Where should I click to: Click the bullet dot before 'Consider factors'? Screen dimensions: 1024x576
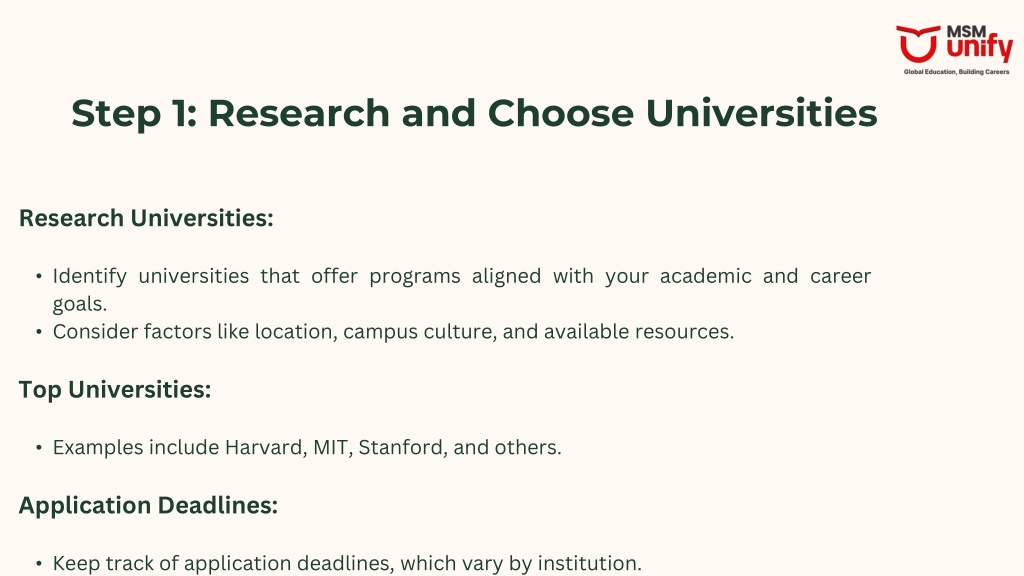coord(39,332)
